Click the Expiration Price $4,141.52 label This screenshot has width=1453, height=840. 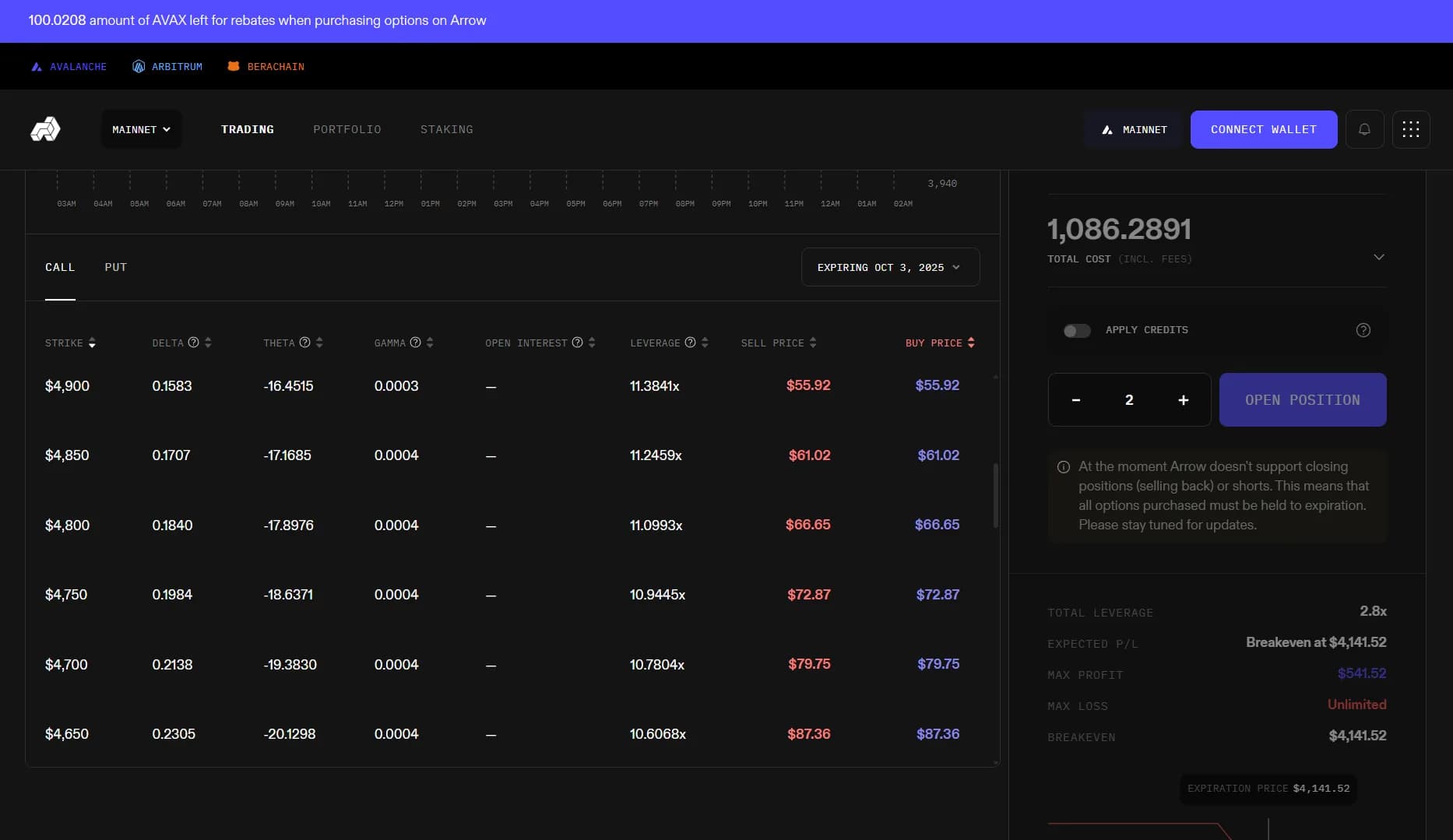(1268, 789)
